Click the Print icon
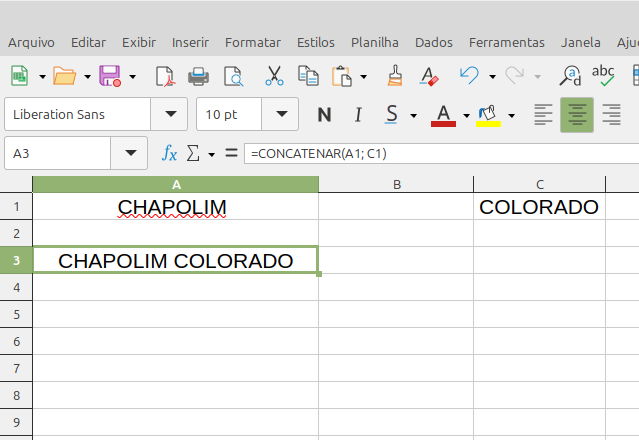The image size is (639, 440). pyautogui.click(x=199, y=76)
